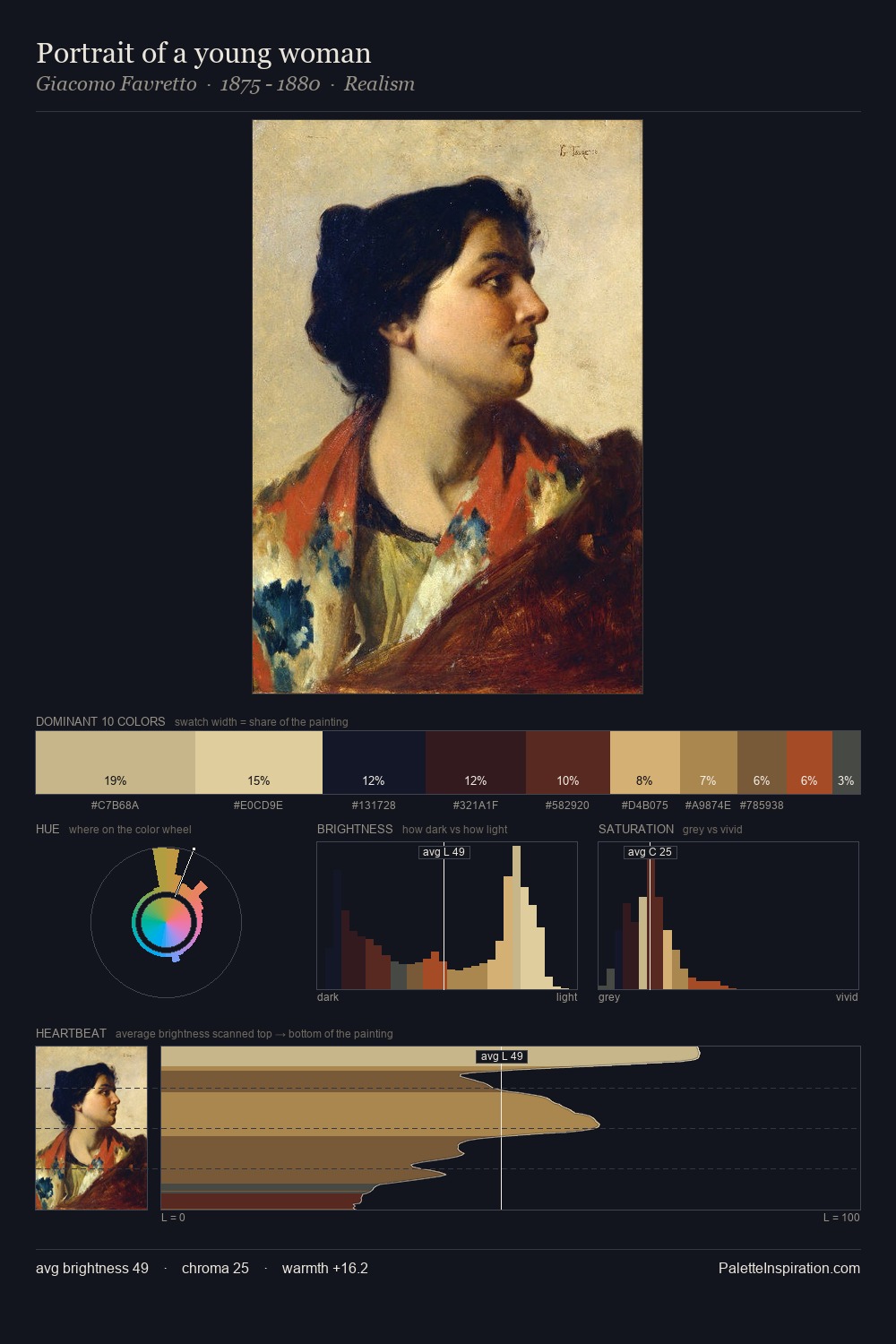Click the orange-red 6% swatch

coord(809,762)
